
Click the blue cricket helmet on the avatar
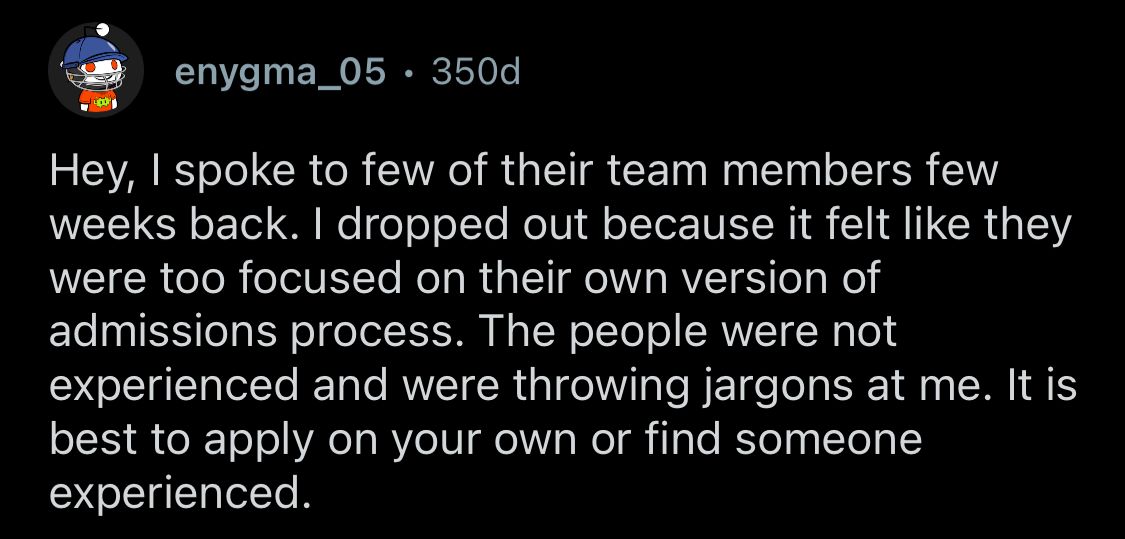click(x=95, y=49)
